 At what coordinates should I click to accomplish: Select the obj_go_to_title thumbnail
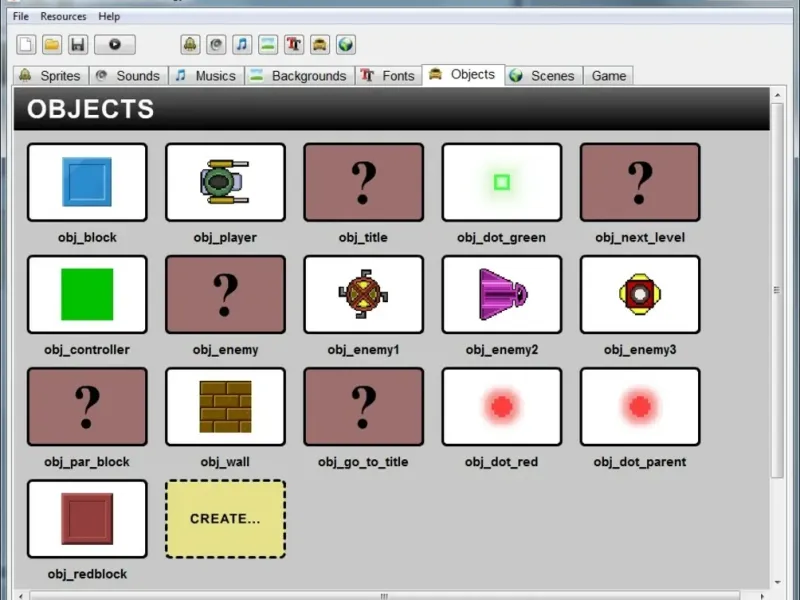364,407
